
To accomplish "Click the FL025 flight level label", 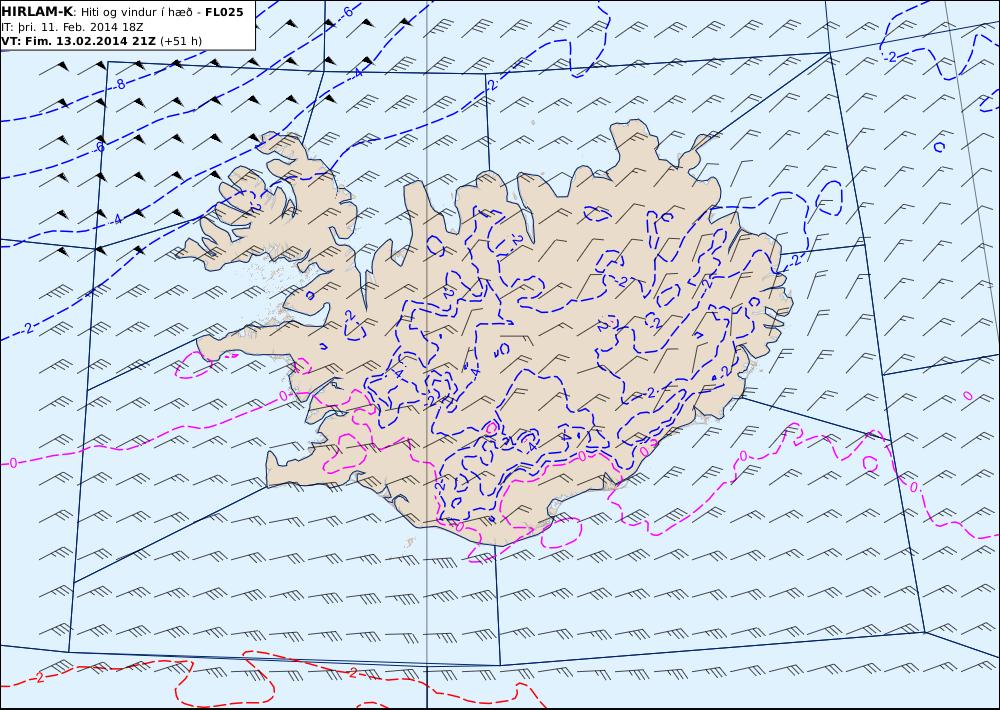I will (x=224, y=12).
